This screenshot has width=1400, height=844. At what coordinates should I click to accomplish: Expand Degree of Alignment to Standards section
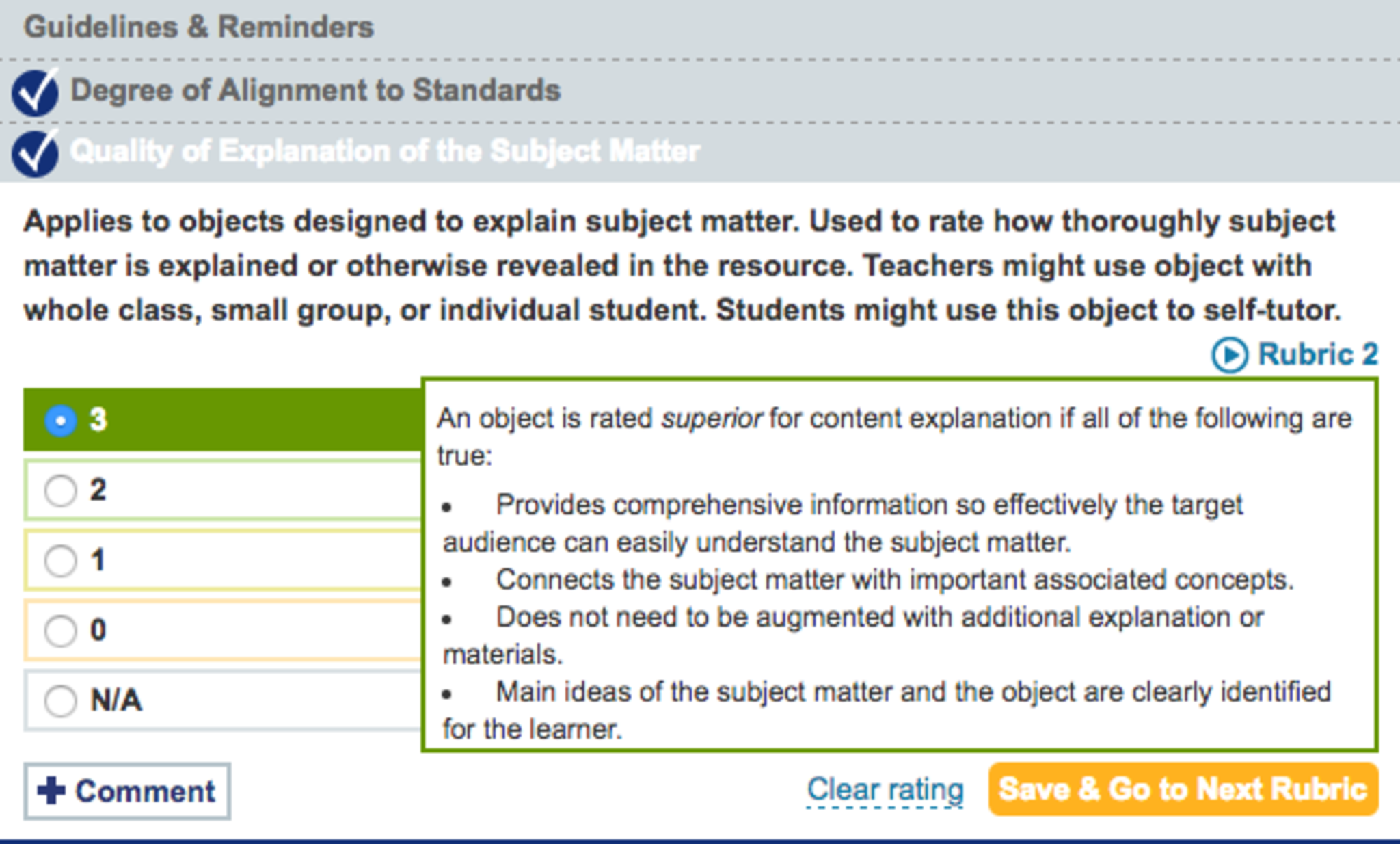pyautogui.click(x=315, y=90)
